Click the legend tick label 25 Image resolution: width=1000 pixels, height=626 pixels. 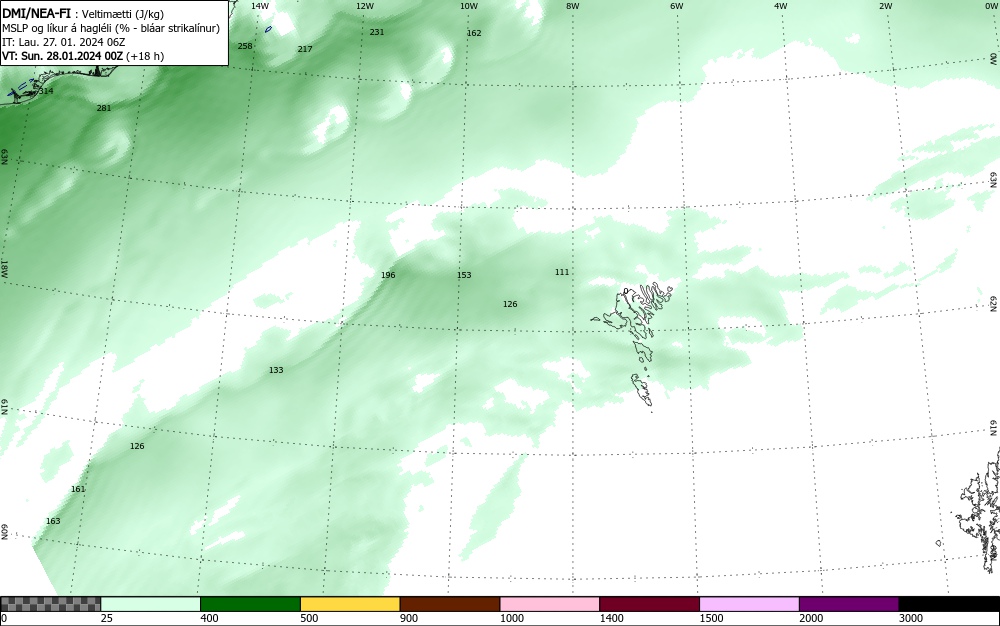click(107, 618)
